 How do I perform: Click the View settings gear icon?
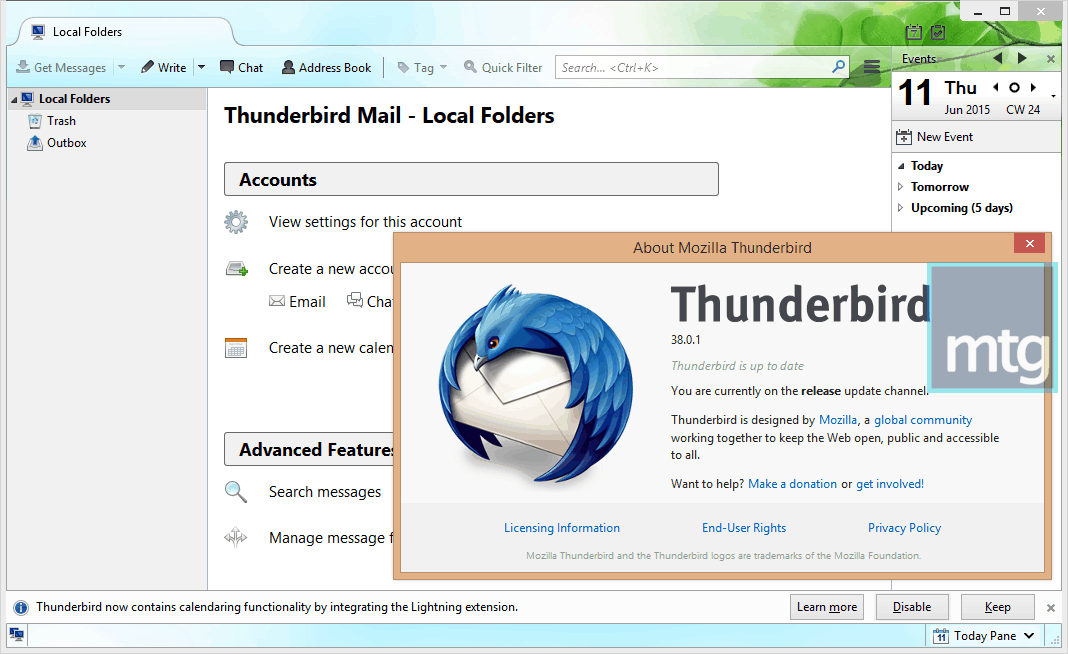point(236,222)
